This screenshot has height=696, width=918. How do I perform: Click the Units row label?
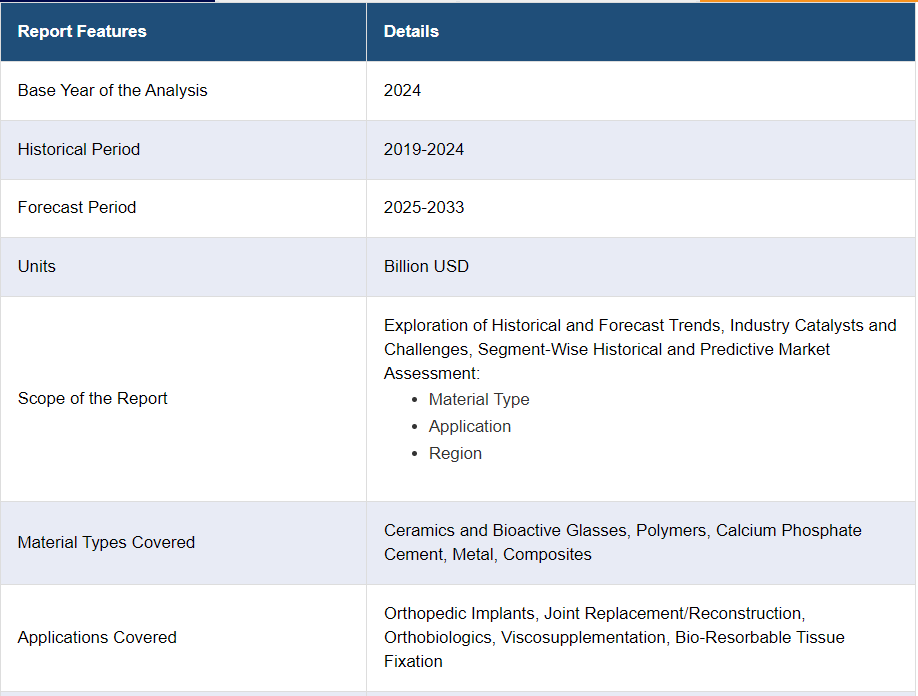(37, 266)
